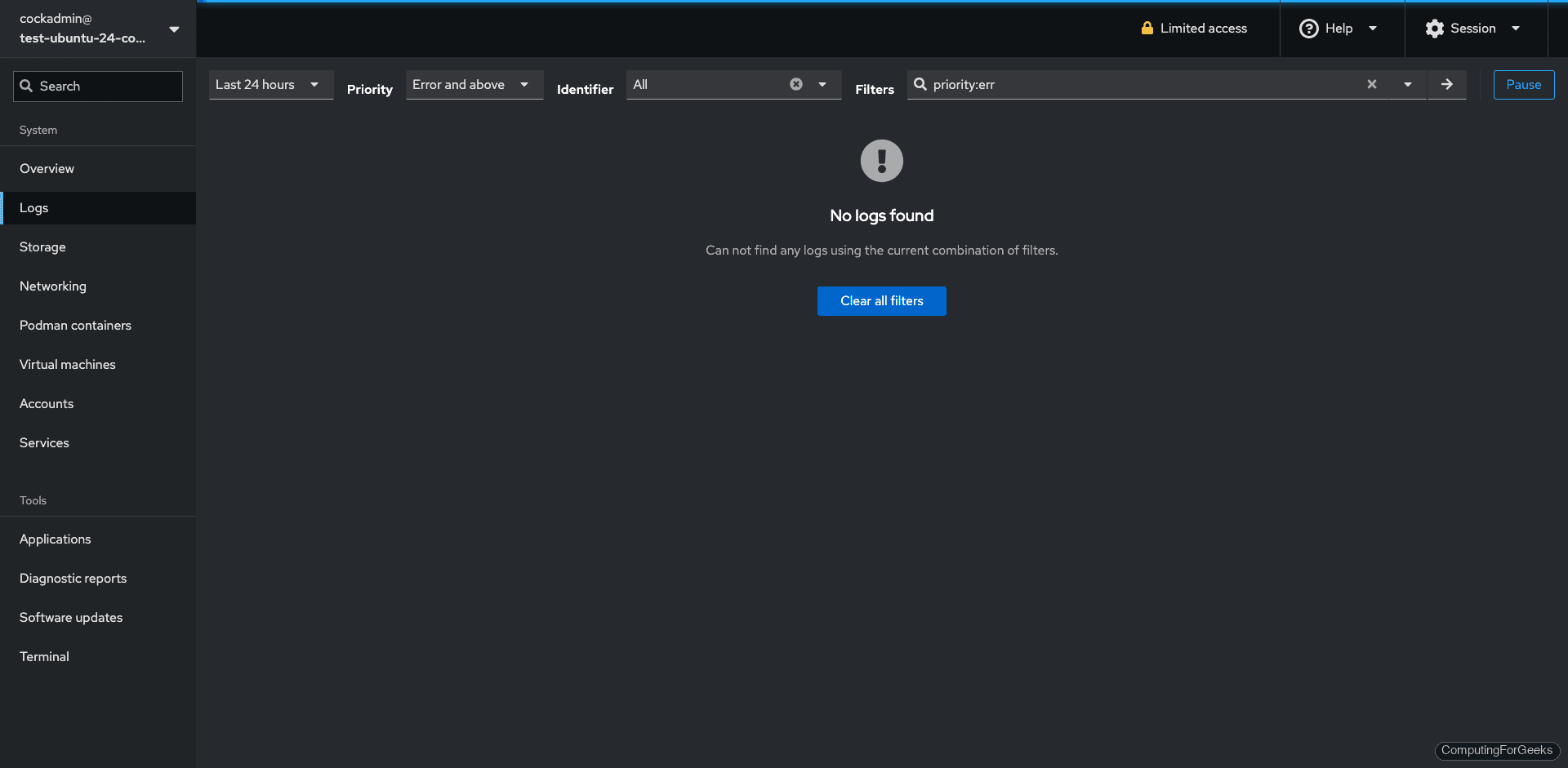This screenshot has height=768, width=1568.
Task: Click the magnifier icon in the Filters field
Action: click(920, 85)
